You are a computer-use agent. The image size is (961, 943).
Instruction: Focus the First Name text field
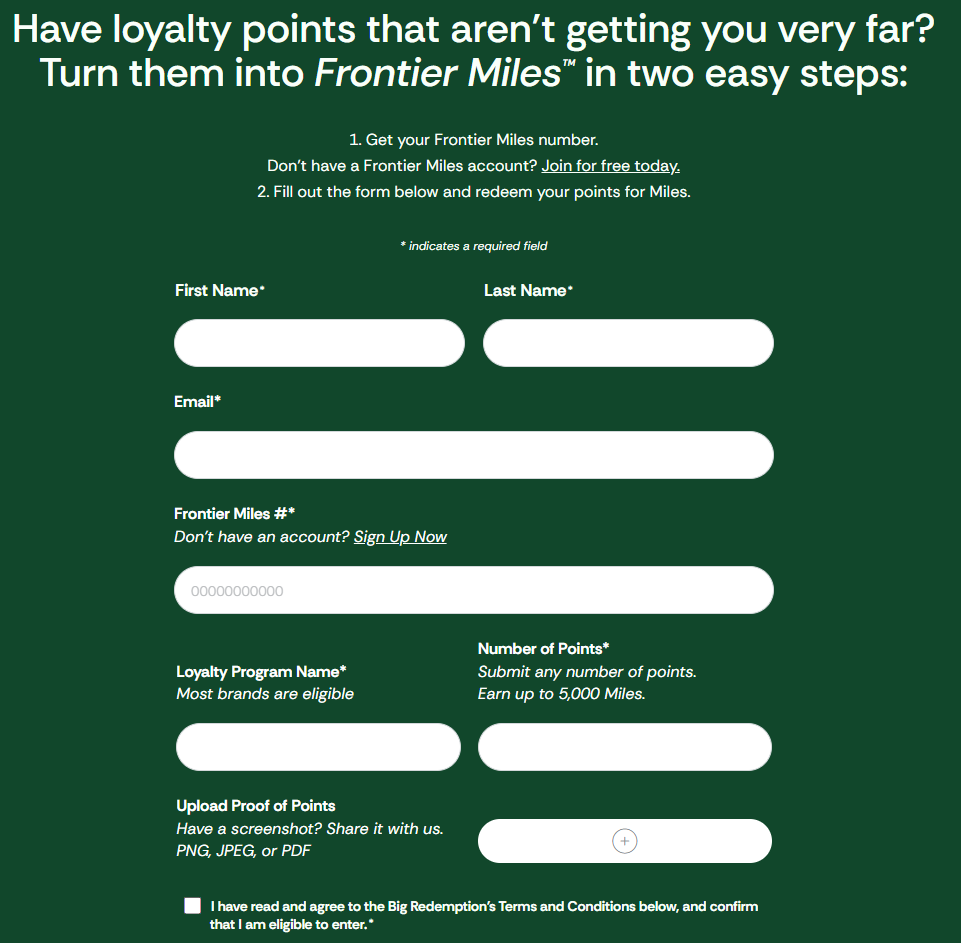coord(319,343)
